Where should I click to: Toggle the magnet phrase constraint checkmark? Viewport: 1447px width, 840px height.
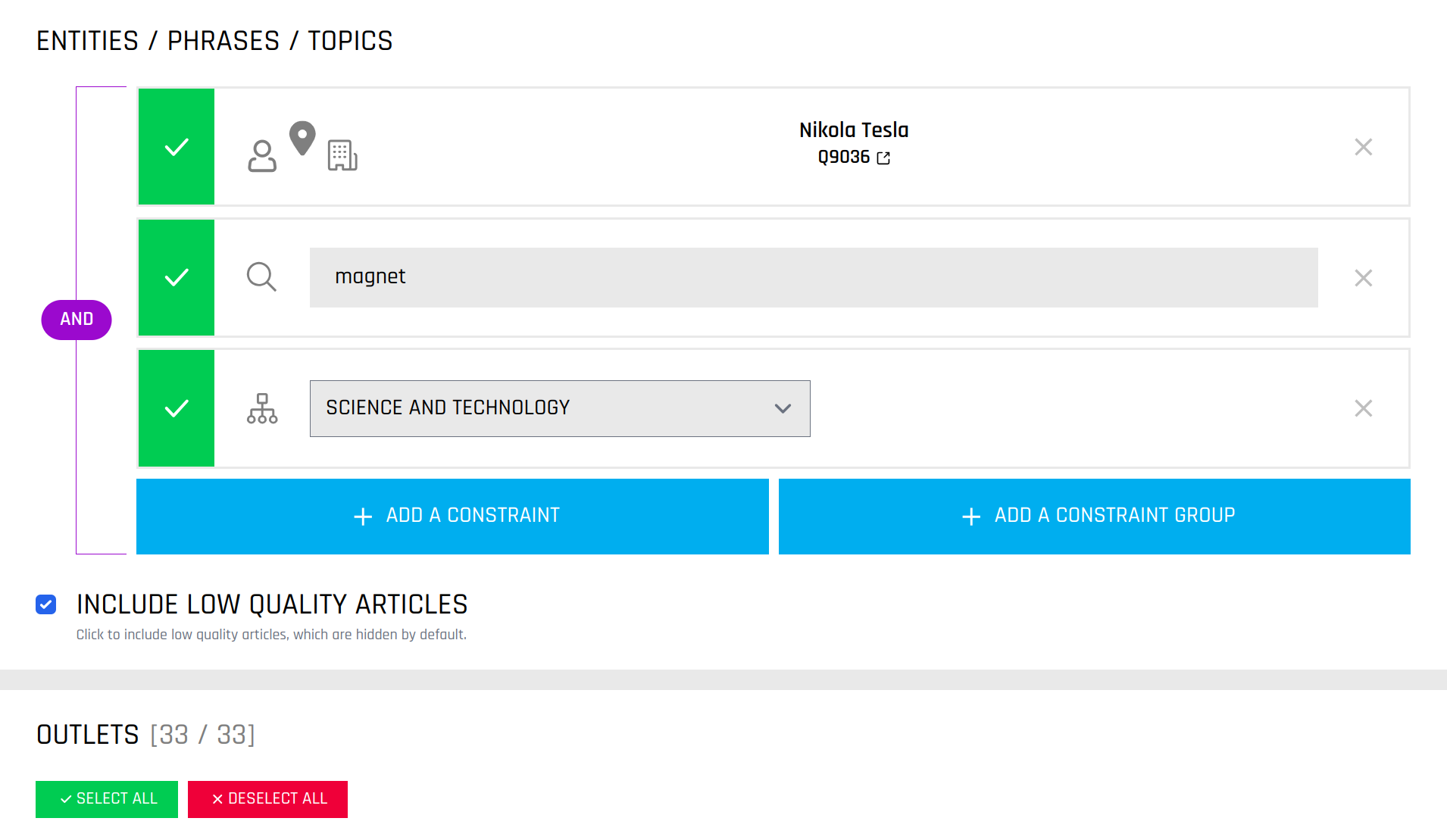click(177, 278)
